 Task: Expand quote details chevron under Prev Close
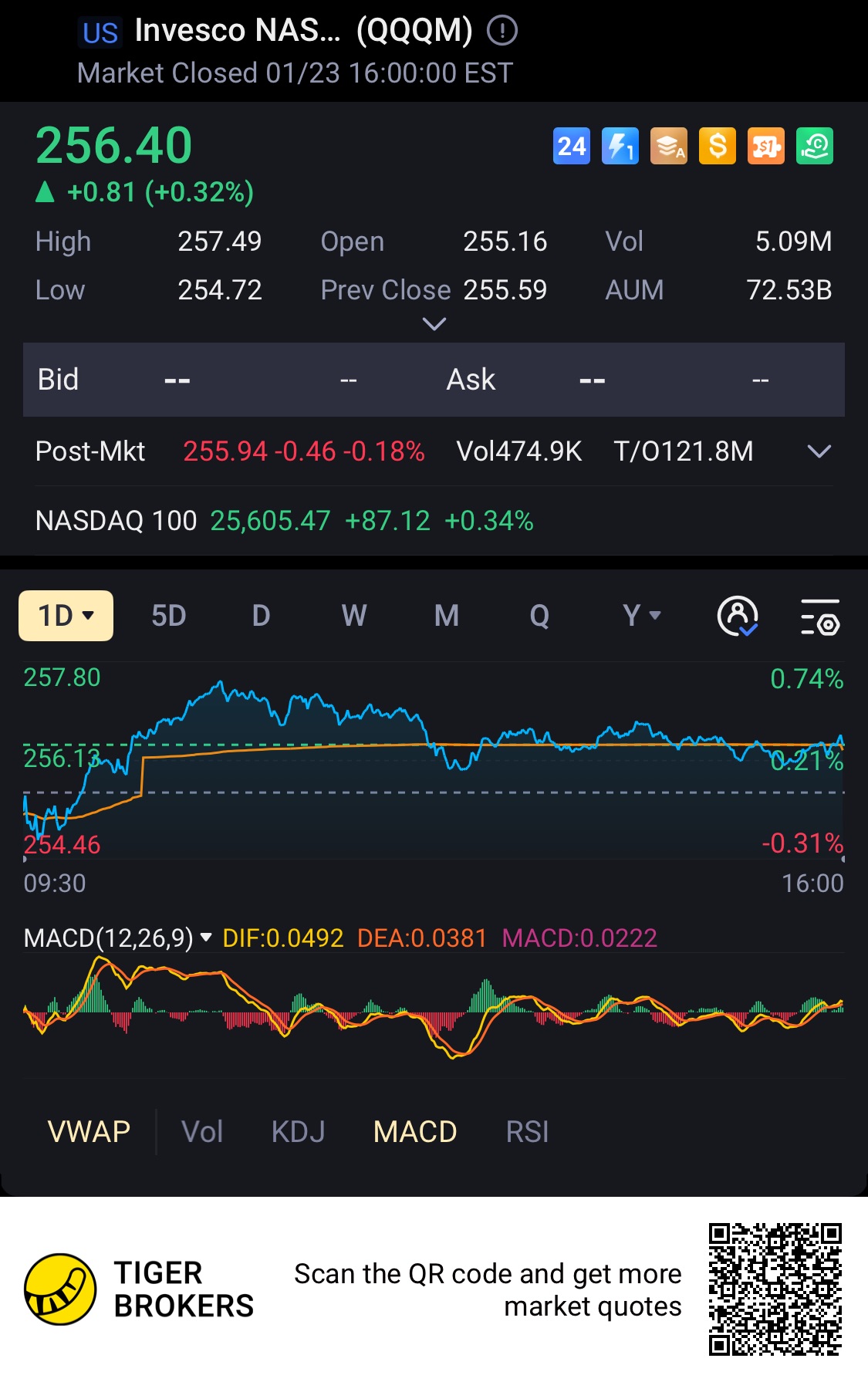point(434,324)
